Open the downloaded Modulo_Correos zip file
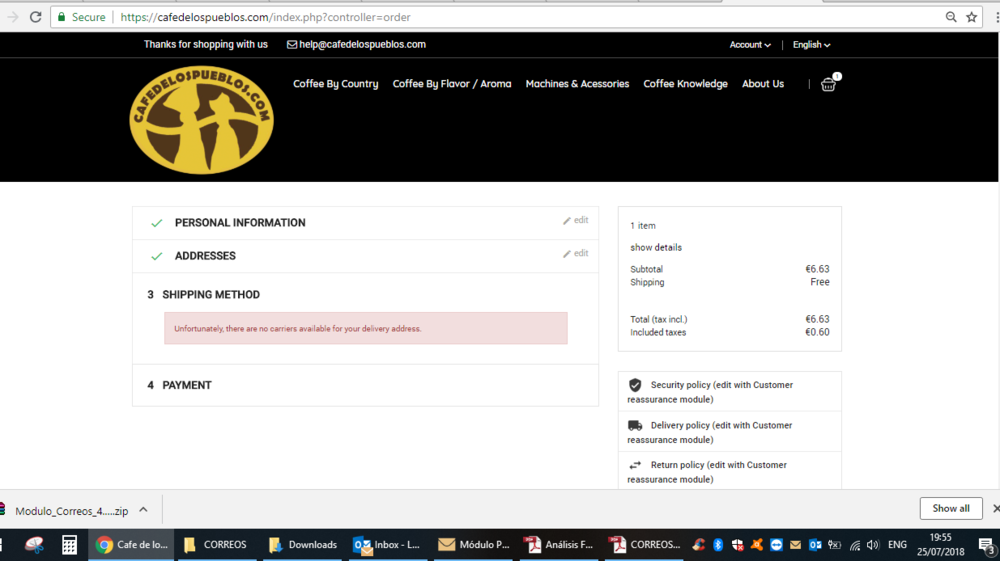The width and height of the screenshot is (1000, 561). point(71,511)
